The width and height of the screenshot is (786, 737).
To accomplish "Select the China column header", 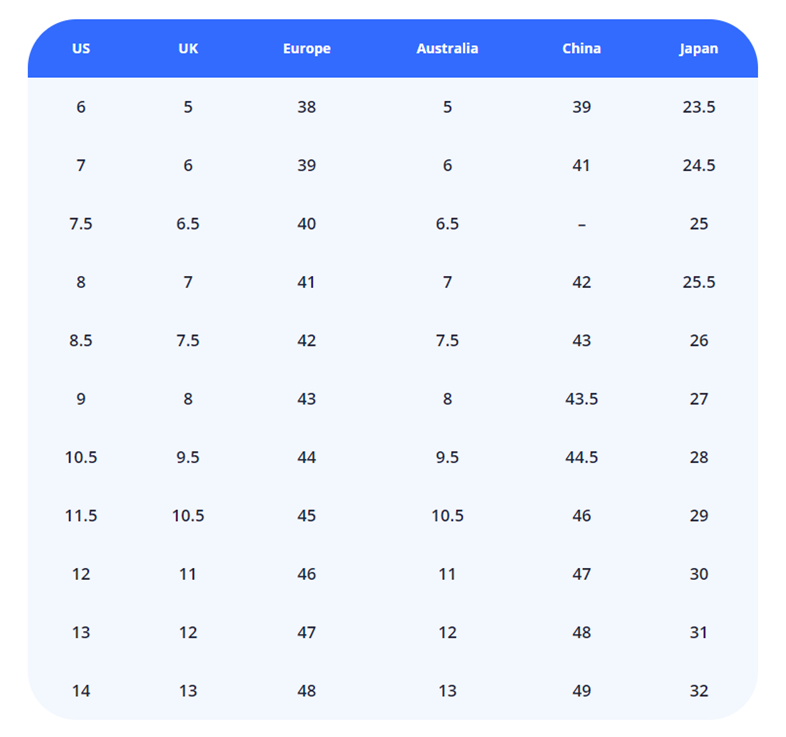I will click(581, 48).
